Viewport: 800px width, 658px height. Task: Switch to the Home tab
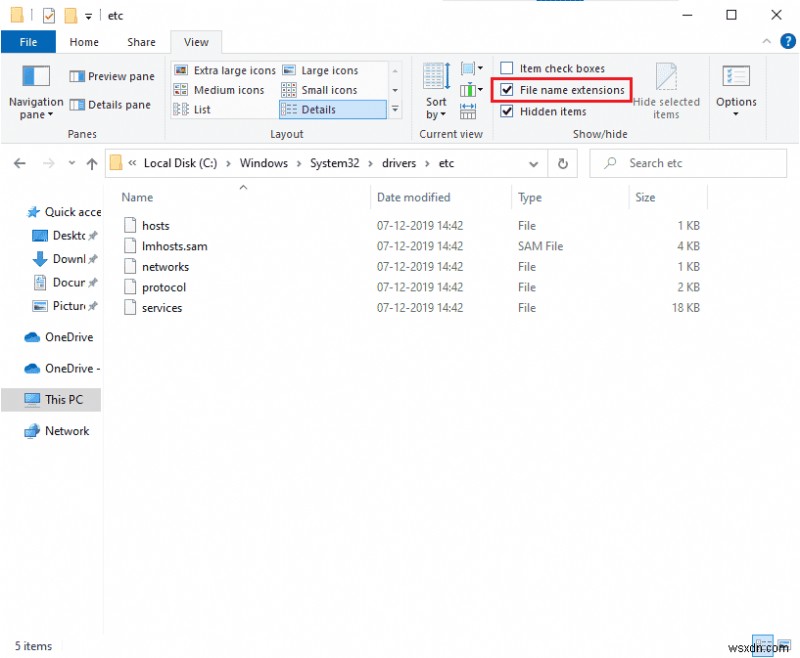[84, 42]
